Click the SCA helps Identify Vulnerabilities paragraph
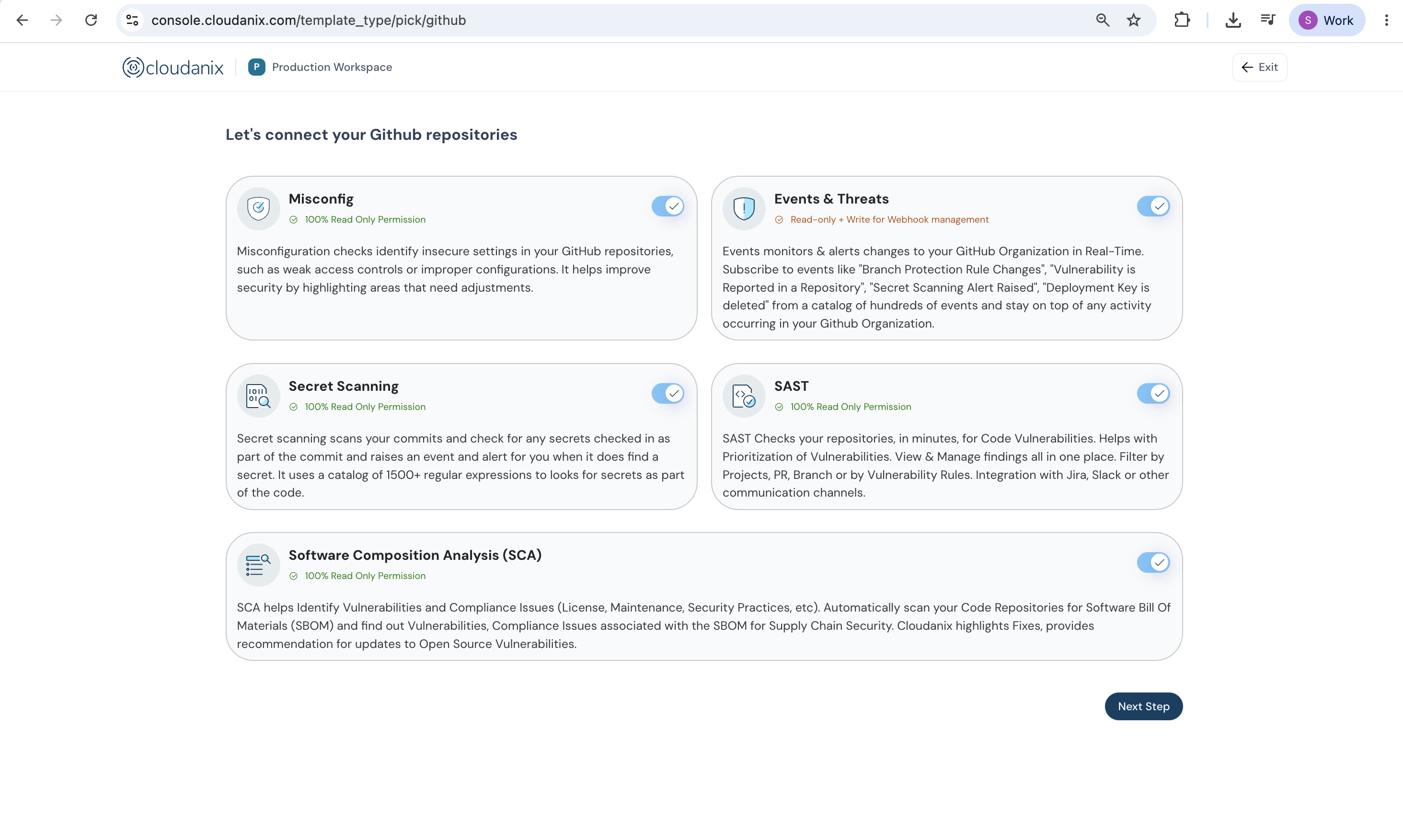The height and width of the screenshot is (840, 1403). coord(703,625)
